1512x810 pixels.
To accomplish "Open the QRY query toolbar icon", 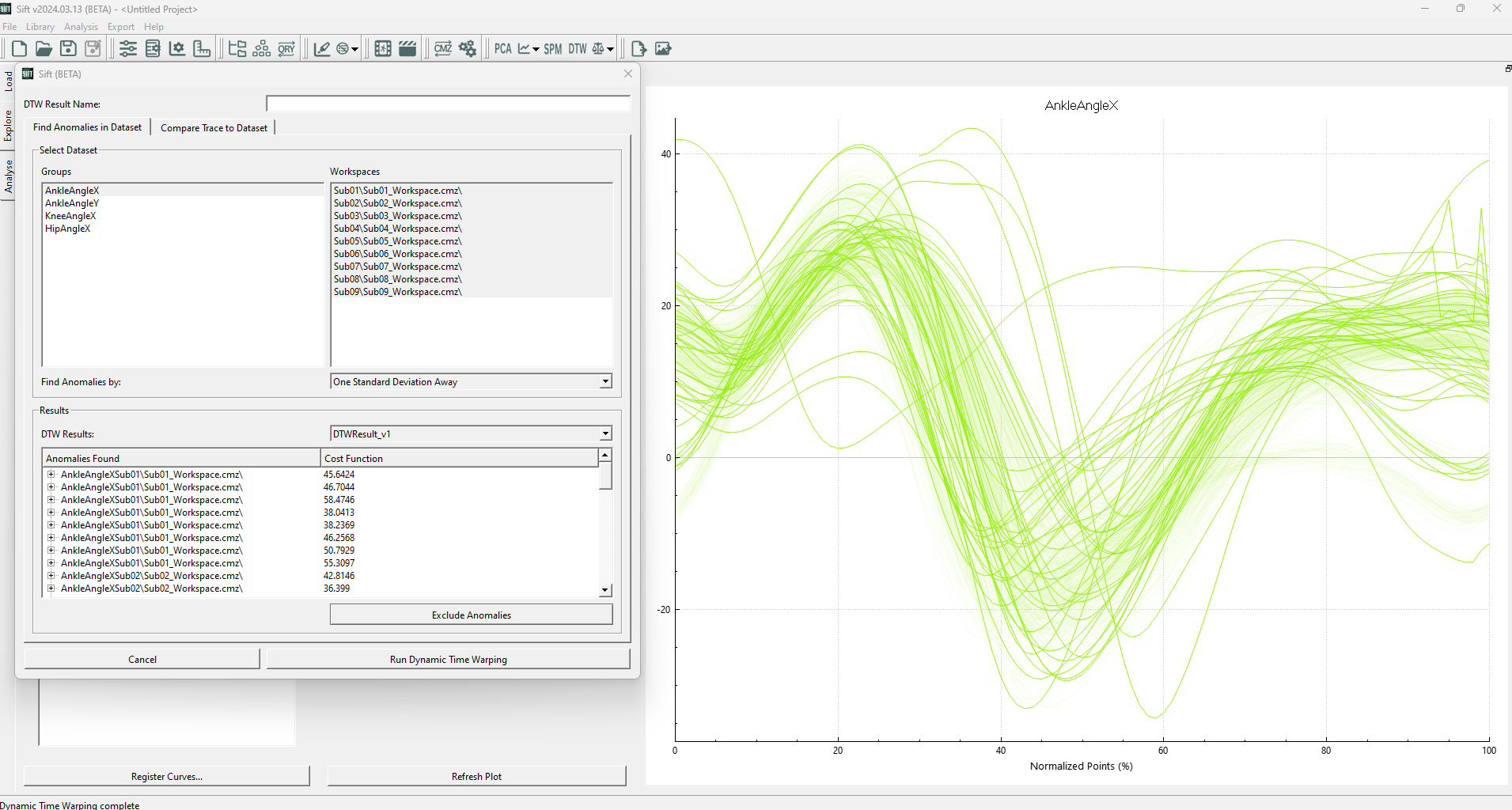I will click(286, 49).
